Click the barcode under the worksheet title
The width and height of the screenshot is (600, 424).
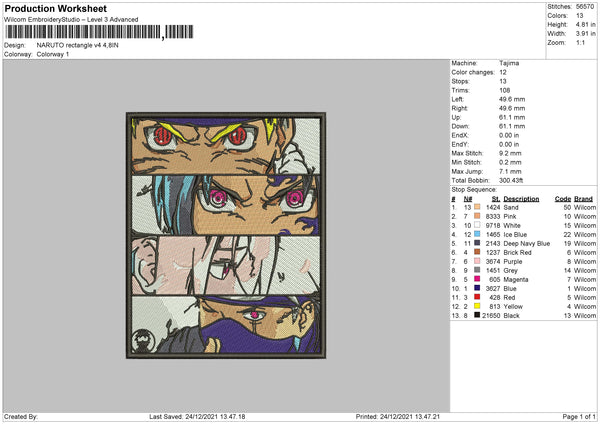(x=99, y=32)
